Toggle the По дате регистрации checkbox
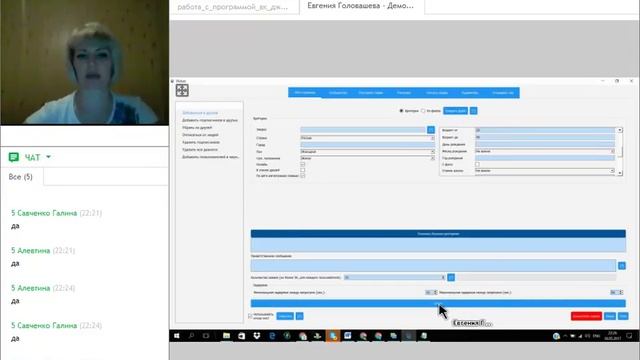The width and height of the screenshot is (640, 360). (302, 176)
